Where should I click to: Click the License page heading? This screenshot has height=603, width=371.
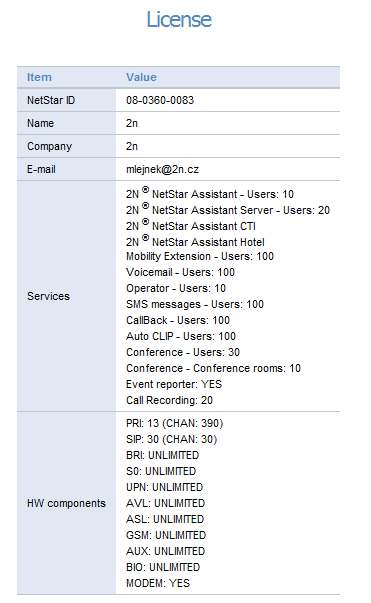click(x=179, y=19)
